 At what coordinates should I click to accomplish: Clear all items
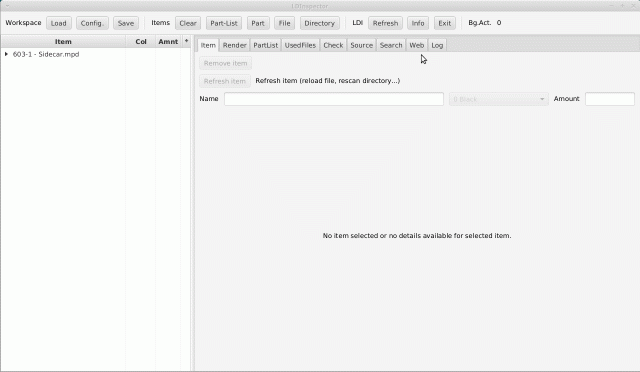click(188, 23)
